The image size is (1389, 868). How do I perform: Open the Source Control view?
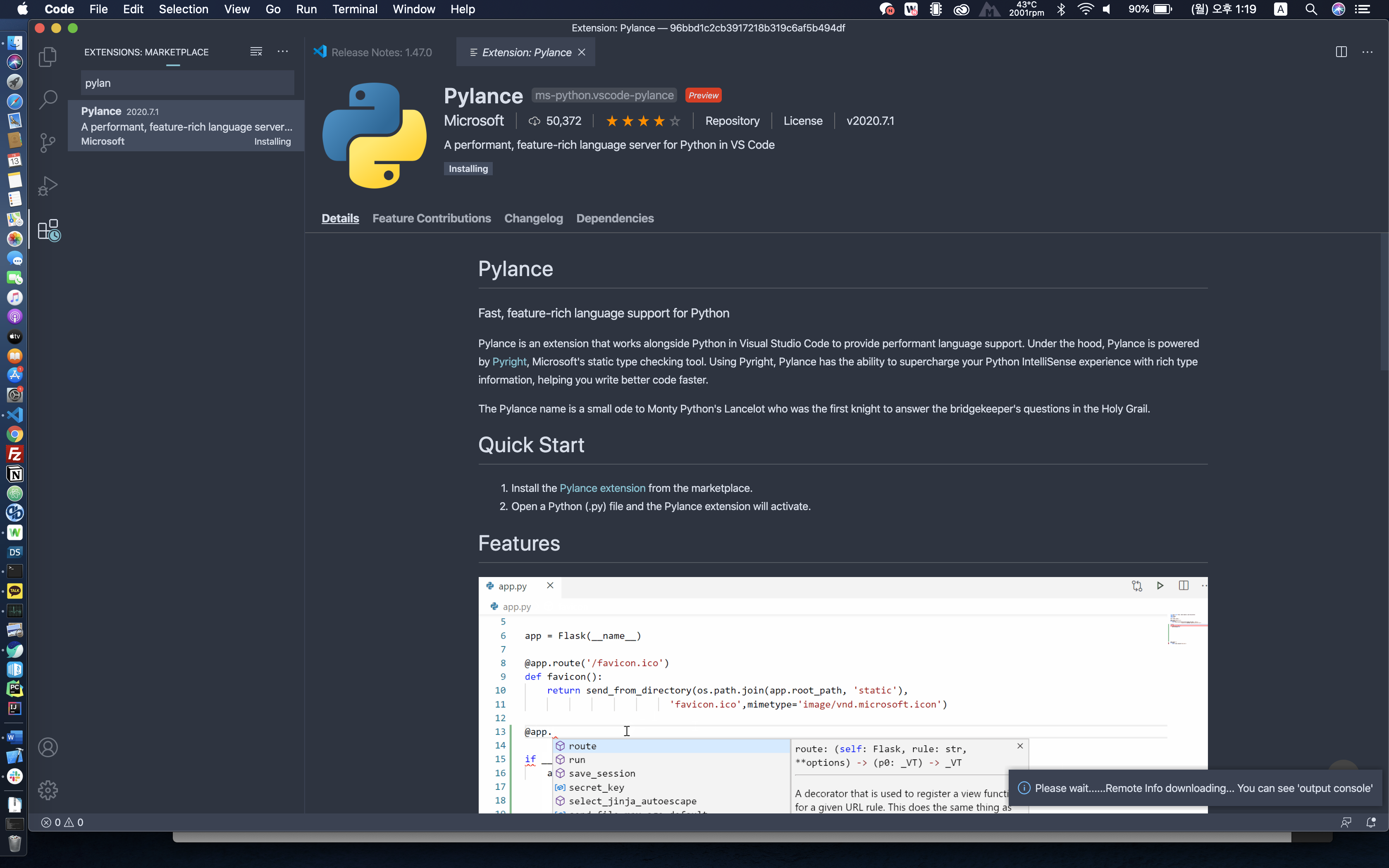[48, 142]
